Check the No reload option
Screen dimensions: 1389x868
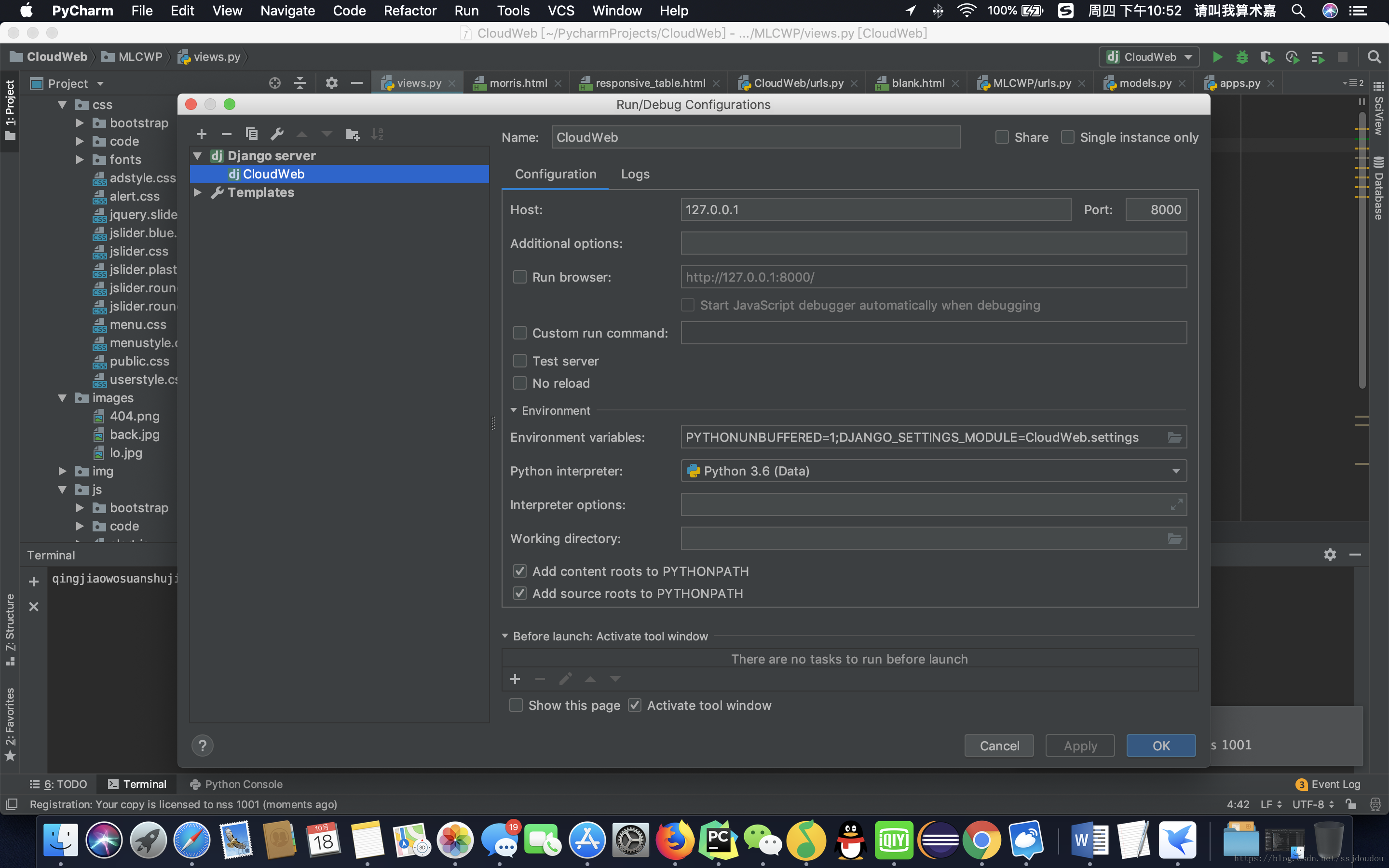click(x=519, y=383)
